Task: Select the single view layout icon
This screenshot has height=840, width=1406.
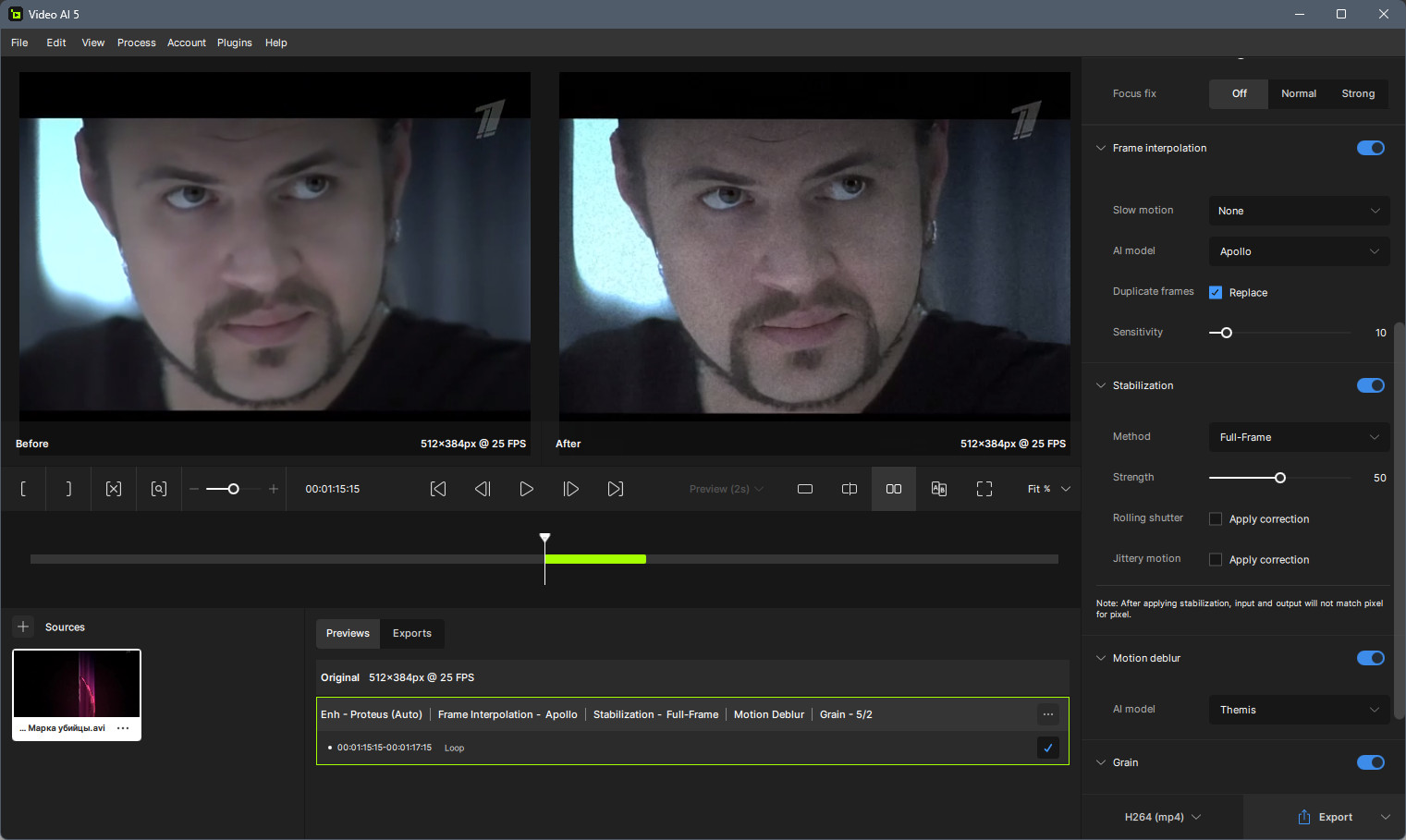Action: tap(805, 489)
